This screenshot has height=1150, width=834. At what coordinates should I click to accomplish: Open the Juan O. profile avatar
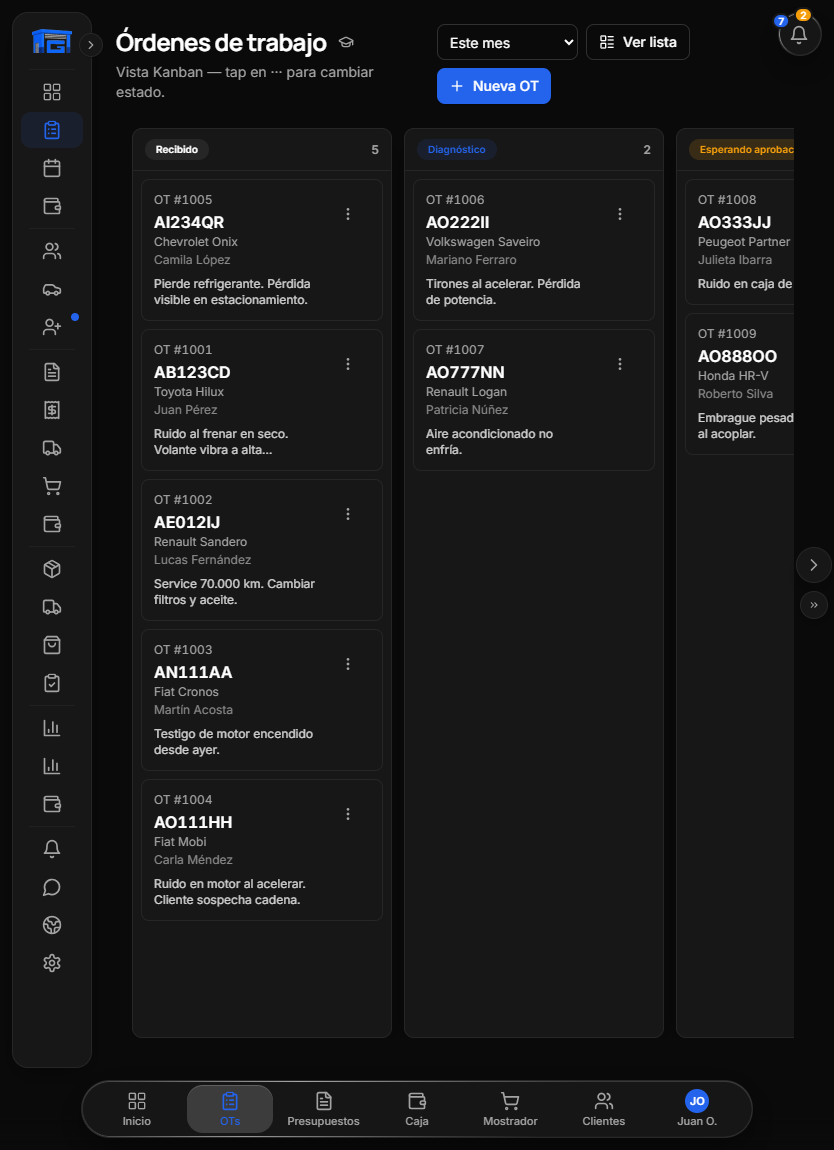point(697,1101)
